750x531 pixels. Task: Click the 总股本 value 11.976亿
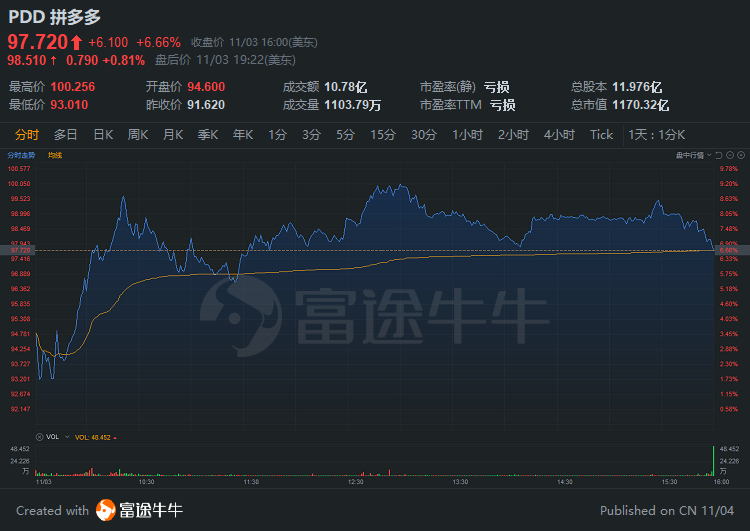click(x=637, y=87)
